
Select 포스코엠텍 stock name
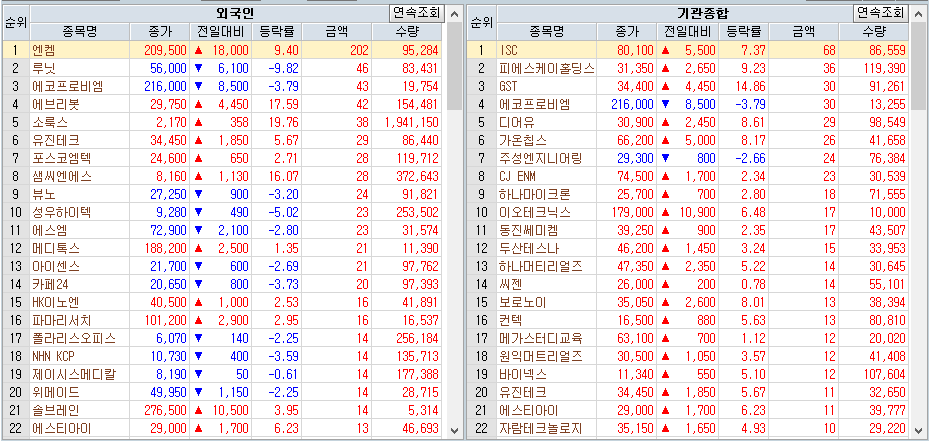pos(62,158)
